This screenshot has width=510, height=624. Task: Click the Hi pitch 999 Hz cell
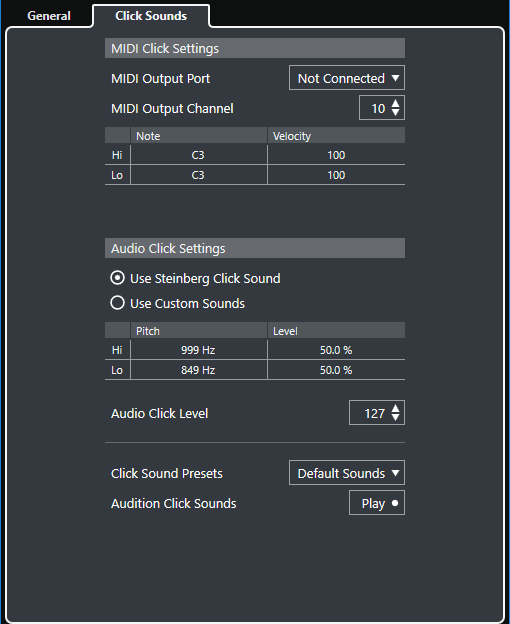[199, 350]
